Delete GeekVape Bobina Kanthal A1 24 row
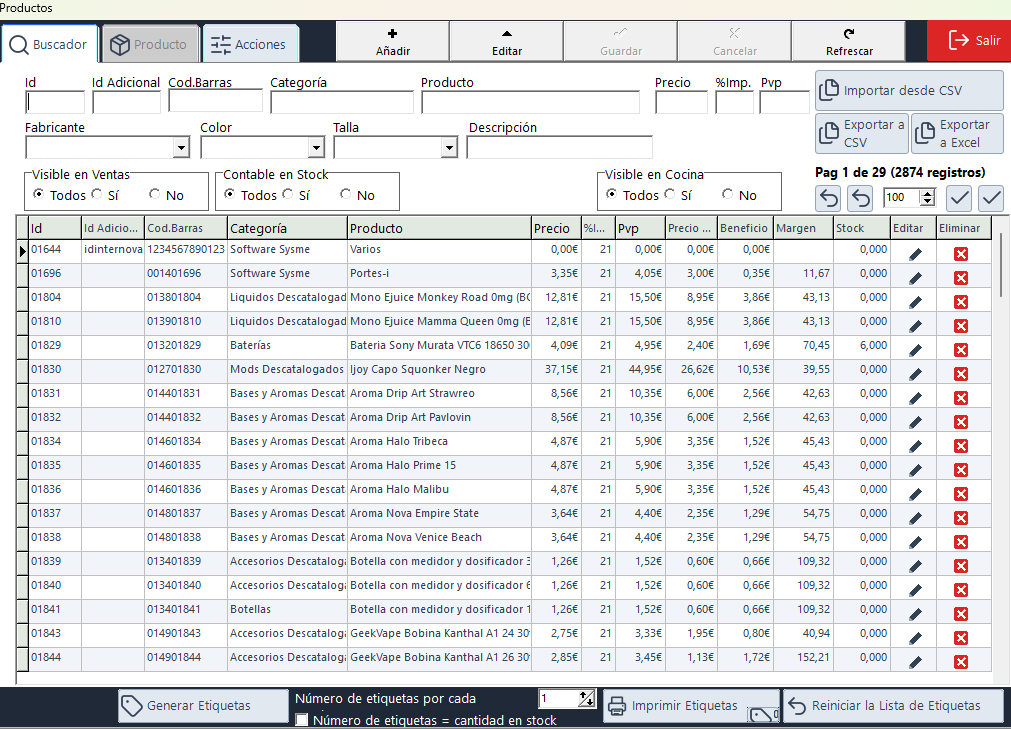Screen dimensions: 1011x729 (961, 638)
